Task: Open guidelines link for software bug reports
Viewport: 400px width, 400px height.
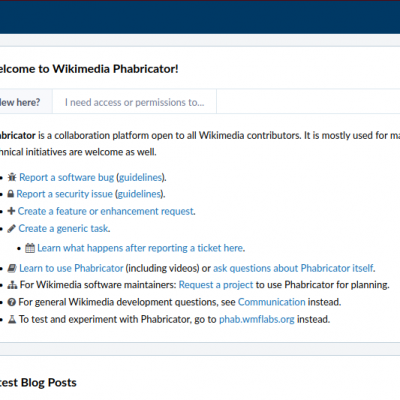Action: (140, 177)
